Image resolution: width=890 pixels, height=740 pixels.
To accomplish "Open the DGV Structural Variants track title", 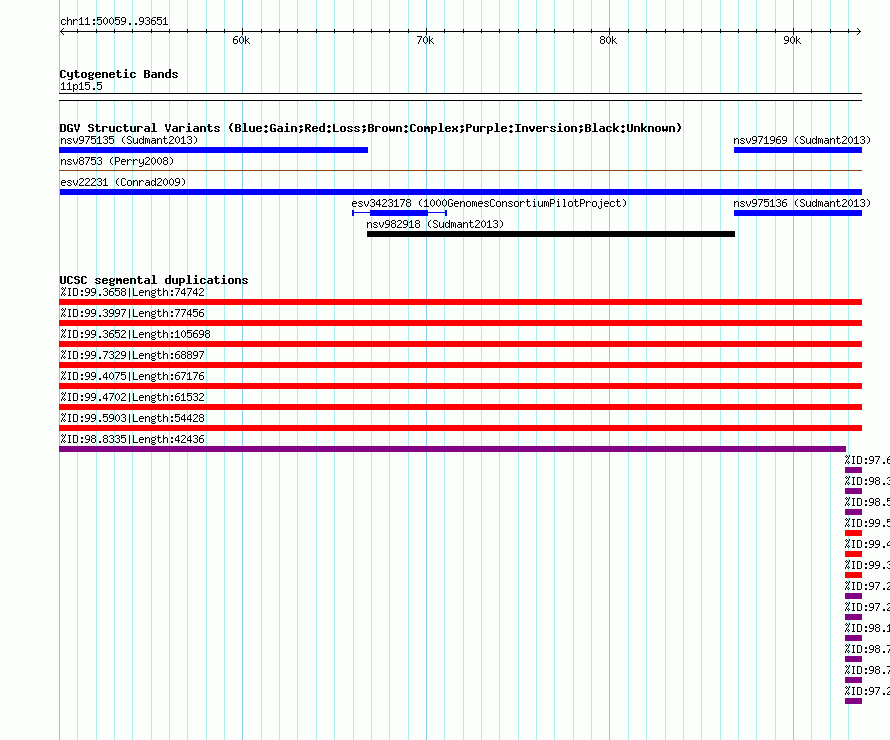I will pyautogui.click(x=371, y=128).
